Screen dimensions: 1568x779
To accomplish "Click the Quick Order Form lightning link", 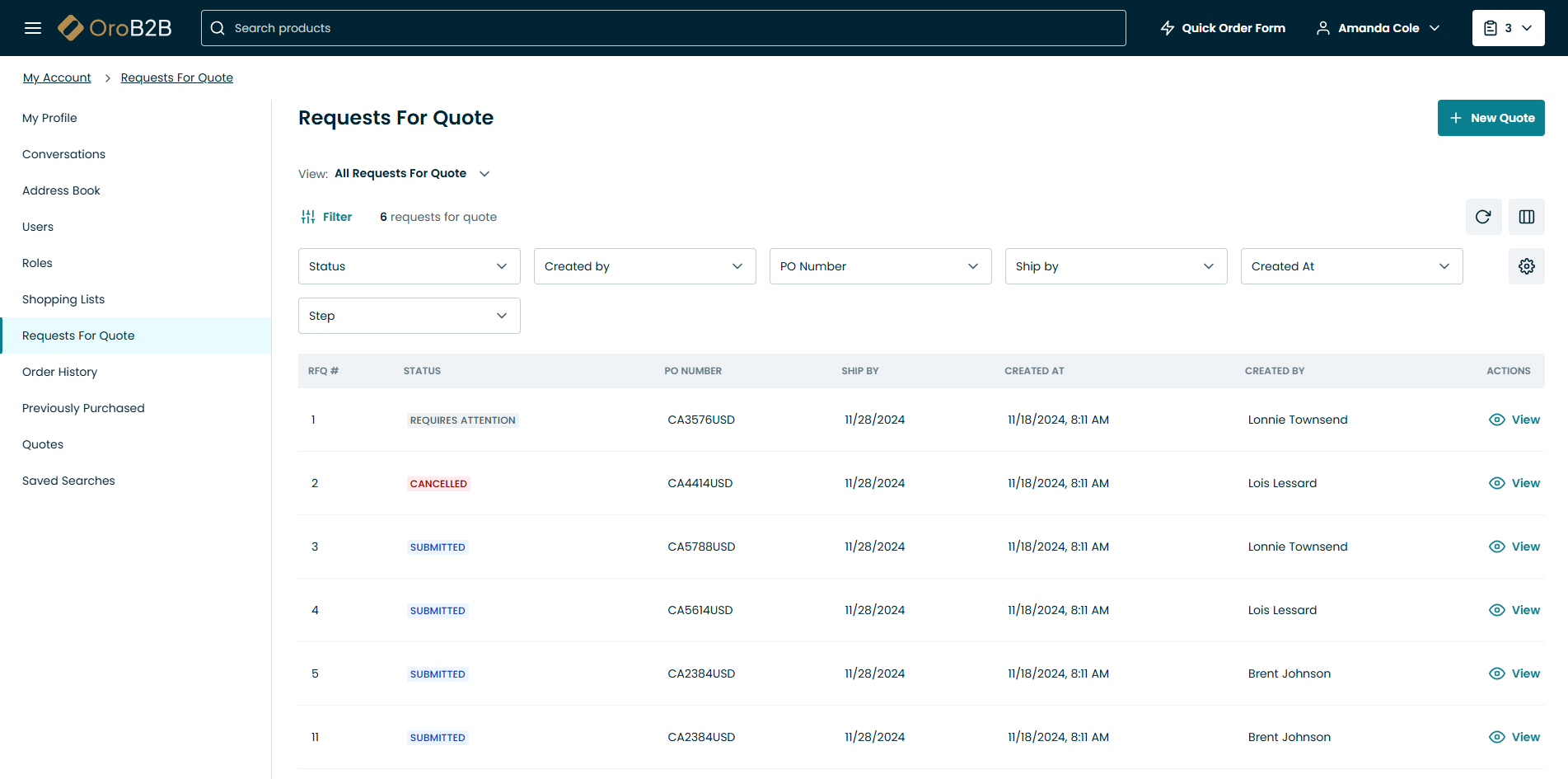I will coord(1223,28).
